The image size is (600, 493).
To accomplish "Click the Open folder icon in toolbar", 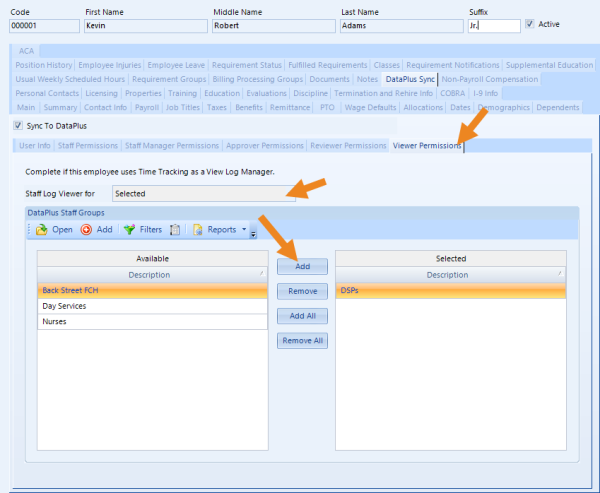I will (42, 230).
